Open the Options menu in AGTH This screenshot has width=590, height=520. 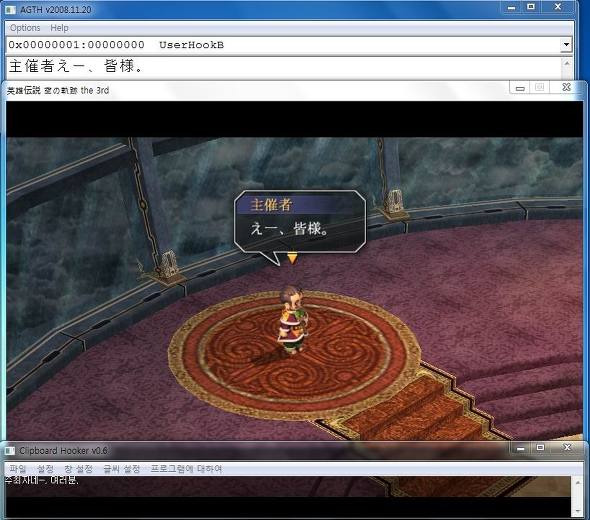pos(25,28)
